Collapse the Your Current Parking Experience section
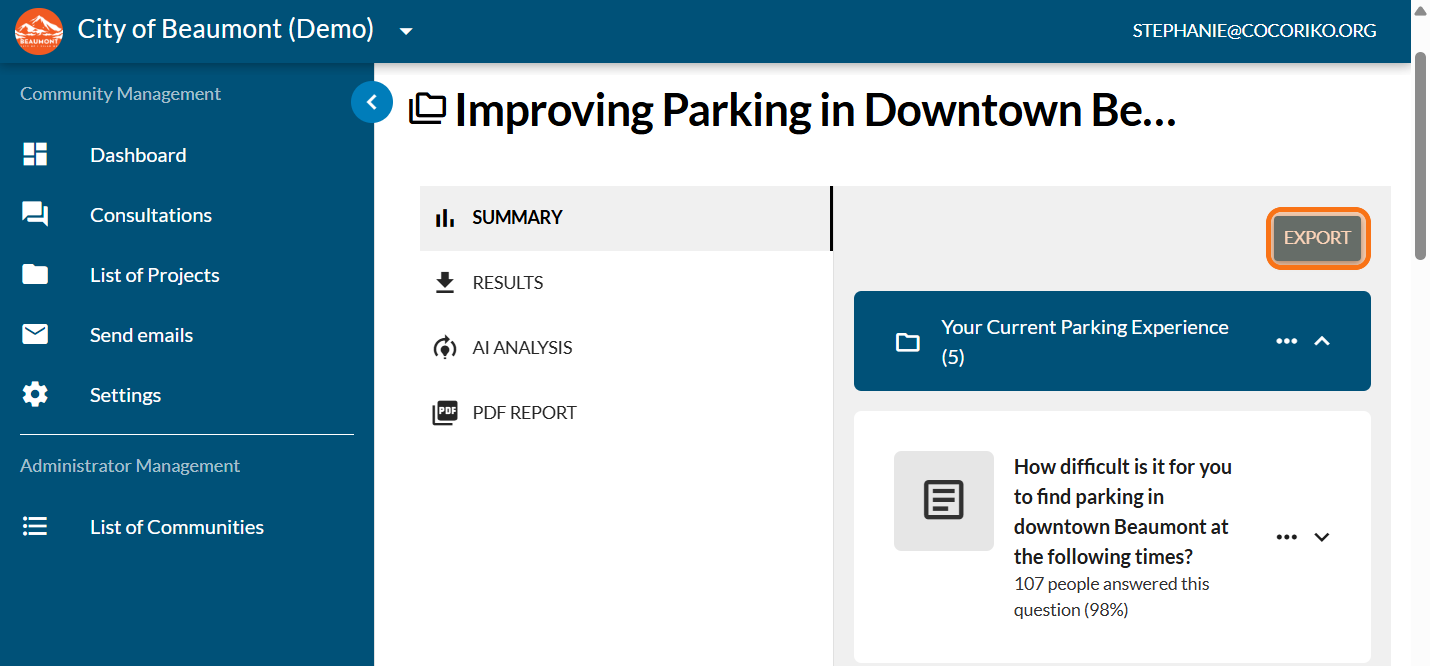Screen dimensions: 1430x666 (x=1322, y=341)
